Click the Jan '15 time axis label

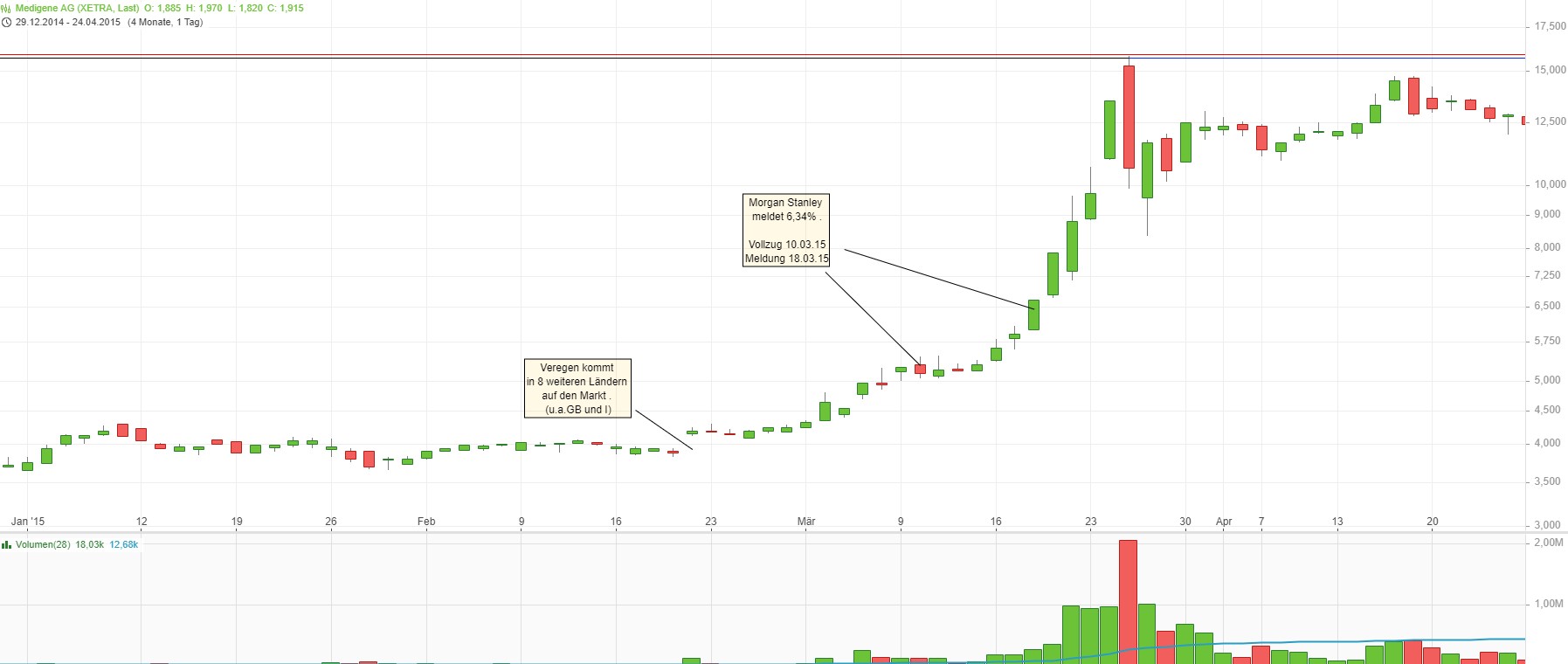click(x=28, y=522)
